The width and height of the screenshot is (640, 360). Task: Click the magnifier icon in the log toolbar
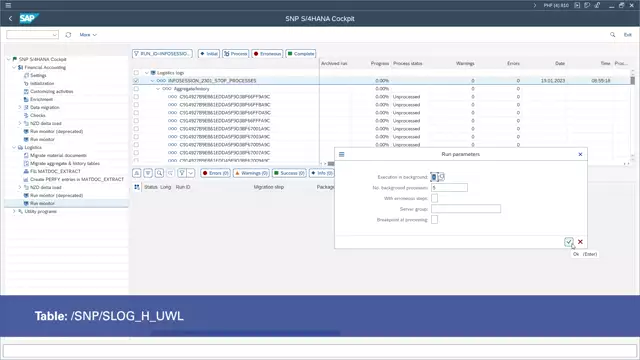point(159,173)
